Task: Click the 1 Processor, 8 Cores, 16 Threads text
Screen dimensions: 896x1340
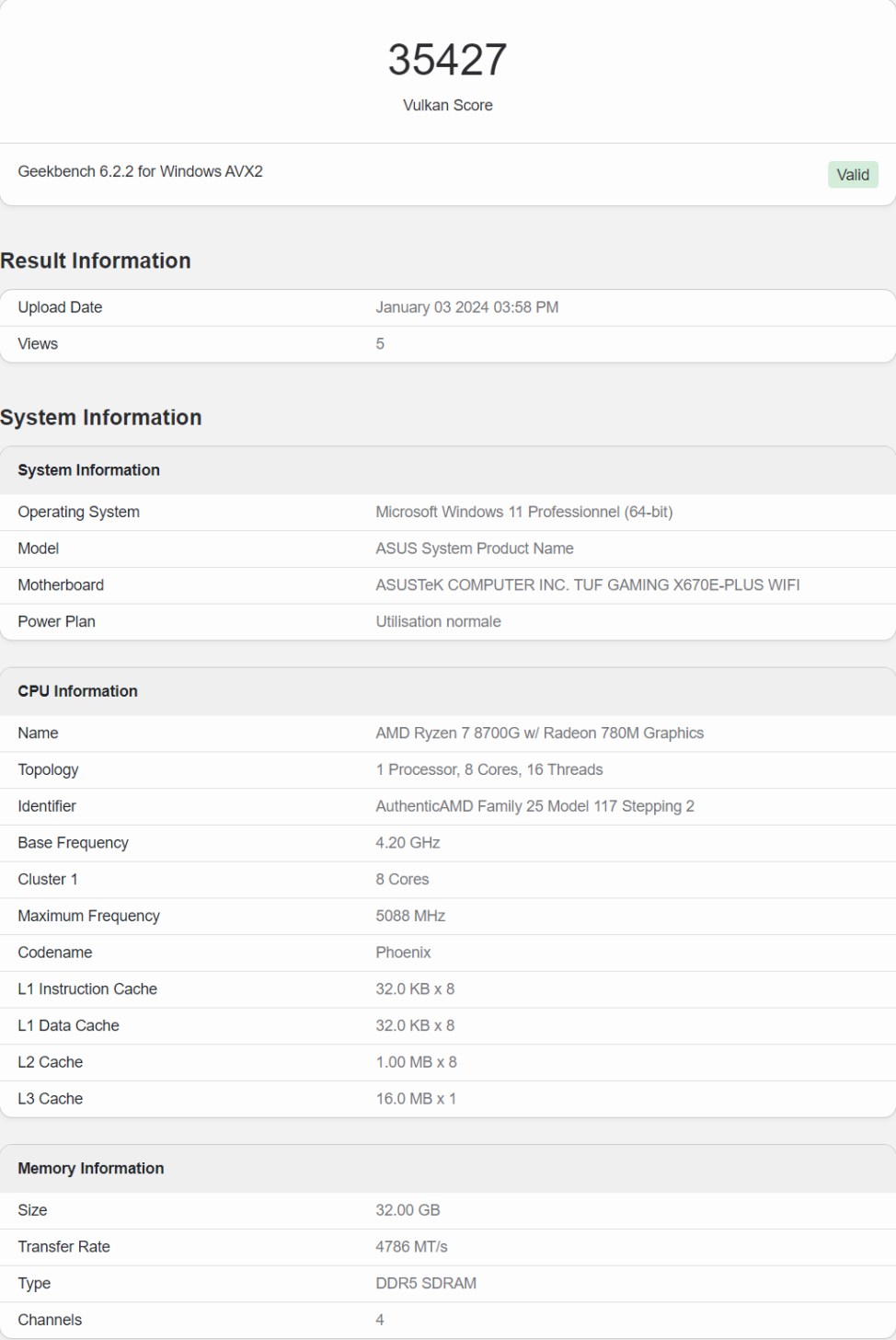Action: [x=488, y=770]
